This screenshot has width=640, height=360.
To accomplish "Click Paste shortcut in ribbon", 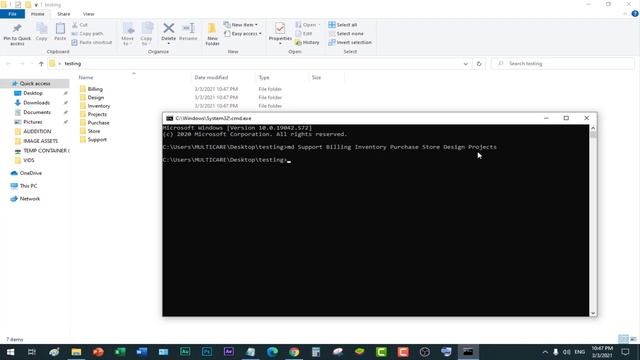I will [91, 42].
